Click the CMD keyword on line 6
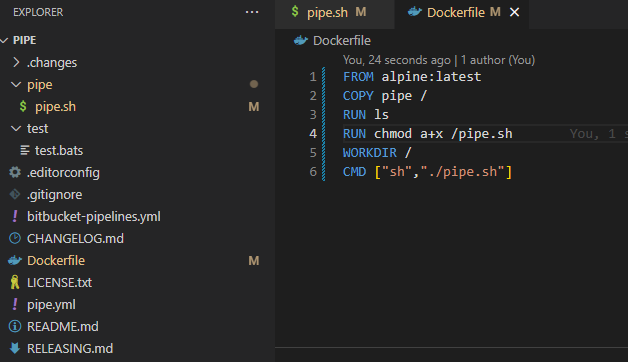Viewport: 628px width, 362px height. (x=354, y=172)
